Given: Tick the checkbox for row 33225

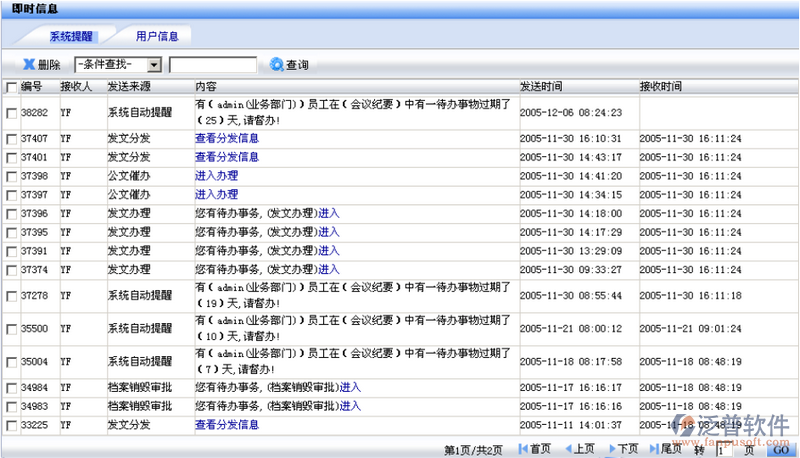Looking at the screenshot, I should click(x=11, y=425).
